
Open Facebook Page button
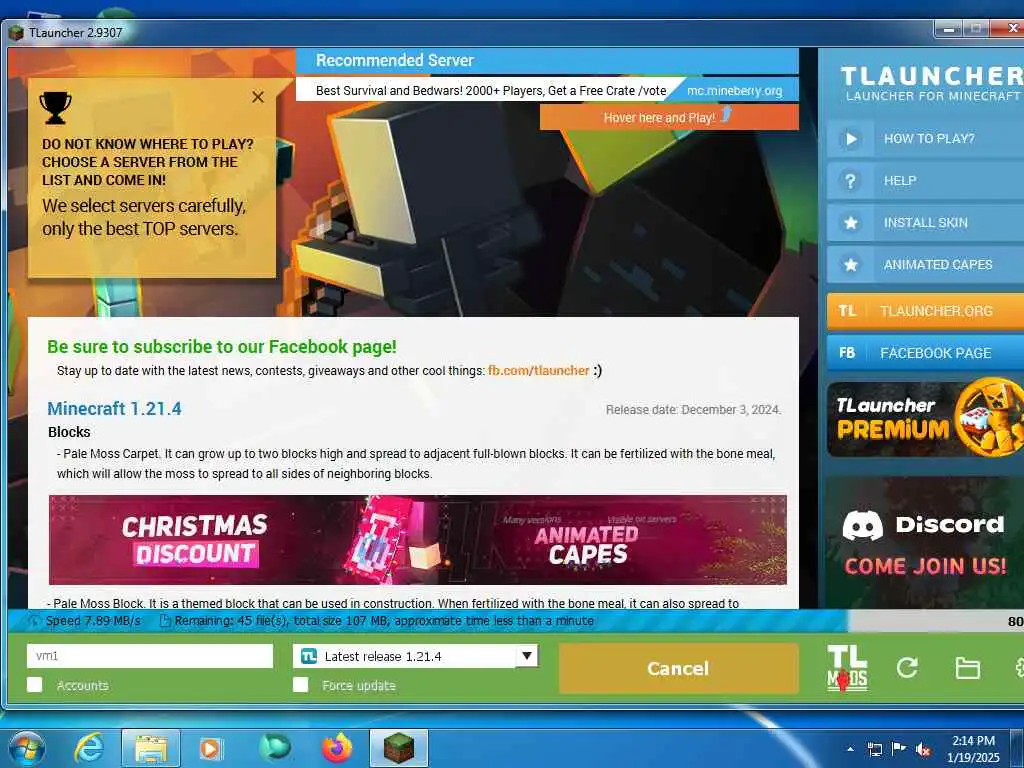coord(925,353)
